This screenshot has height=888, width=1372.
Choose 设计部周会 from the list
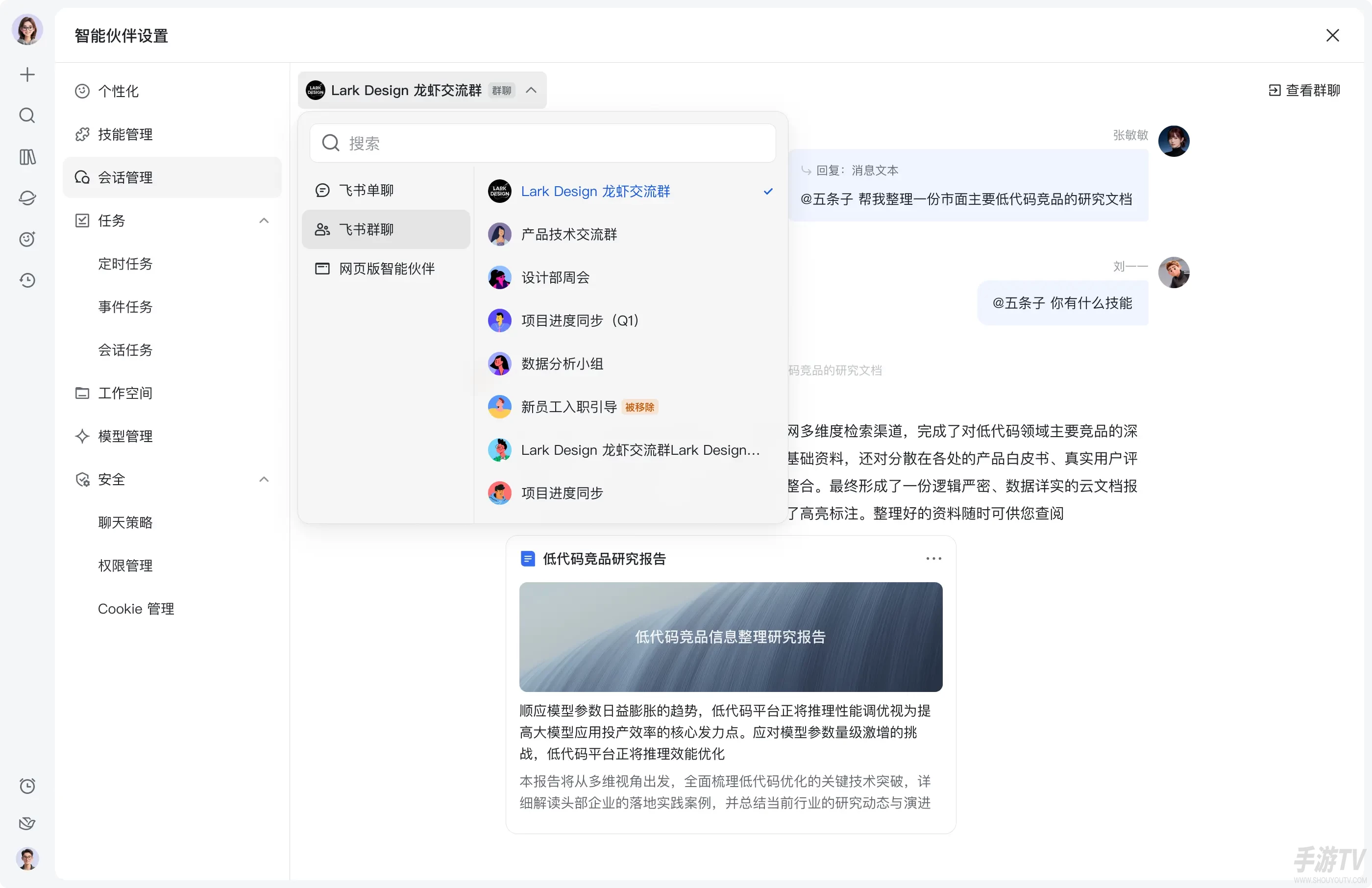coord(631,277)
